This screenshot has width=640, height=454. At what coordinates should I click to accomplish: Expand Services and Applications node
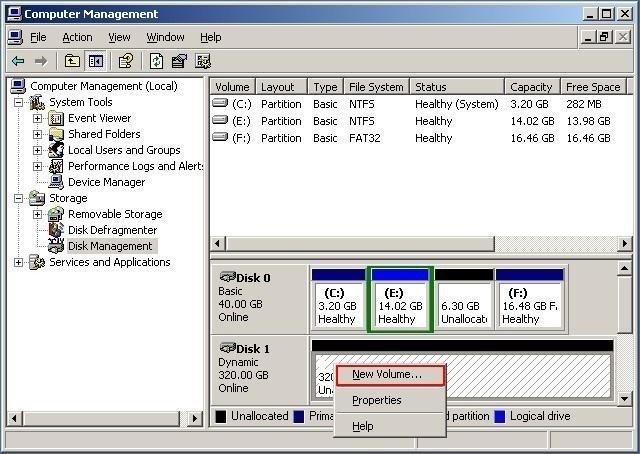(18, 262)
